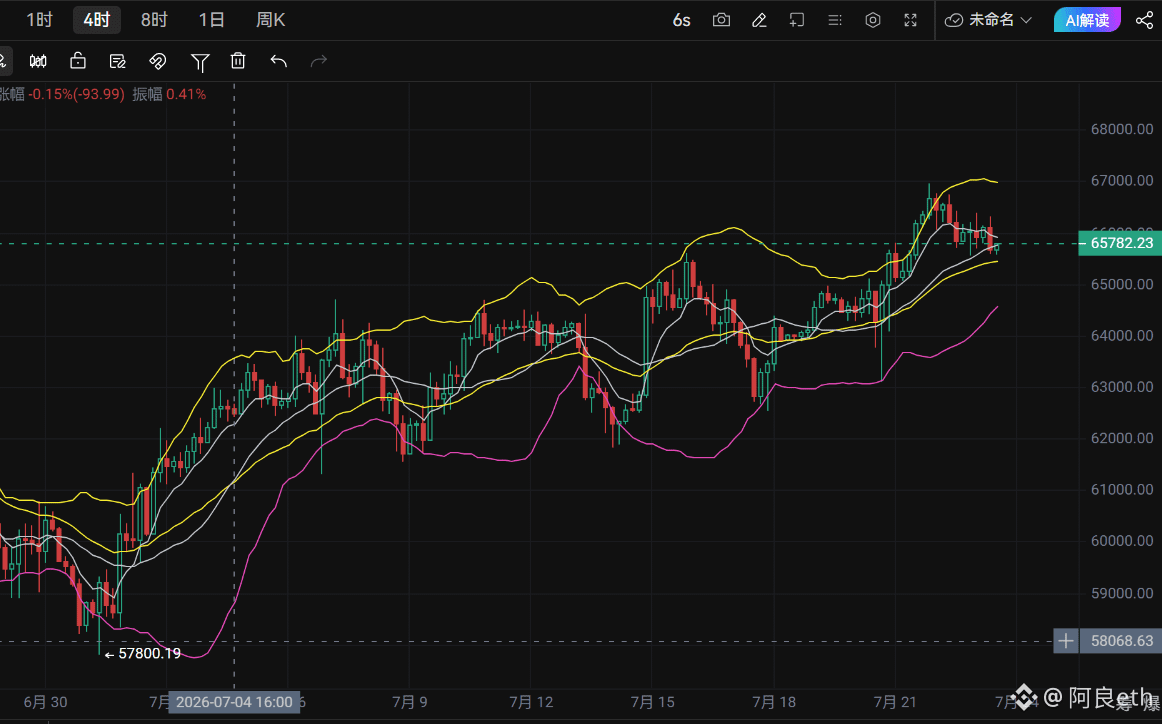Click the share icon
The image size is (1162, 724).
[1144, 20]
